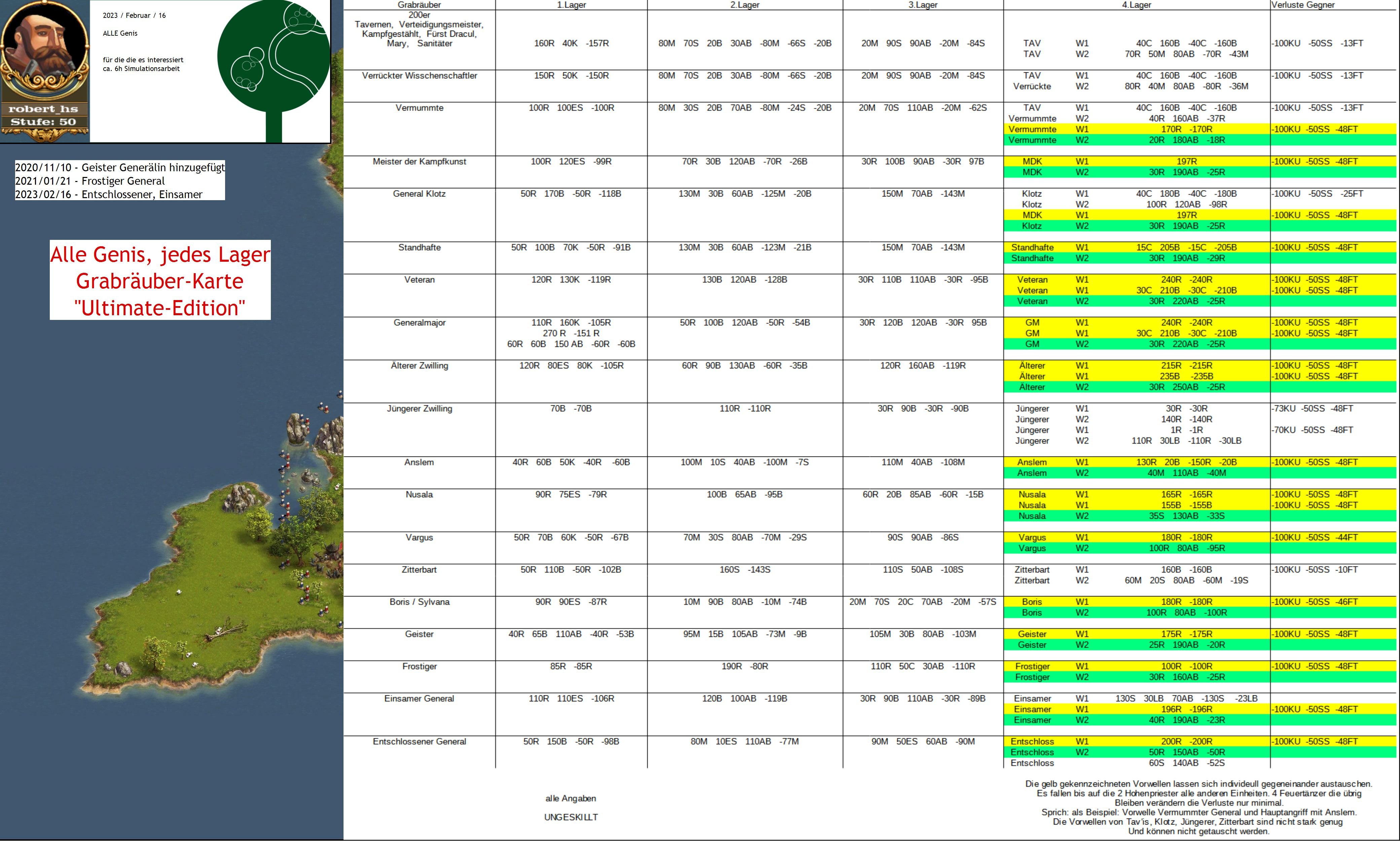Click the green tree logo graphic
The height and width of the screenshot is (841, 1400).
[x=273, y=57]
